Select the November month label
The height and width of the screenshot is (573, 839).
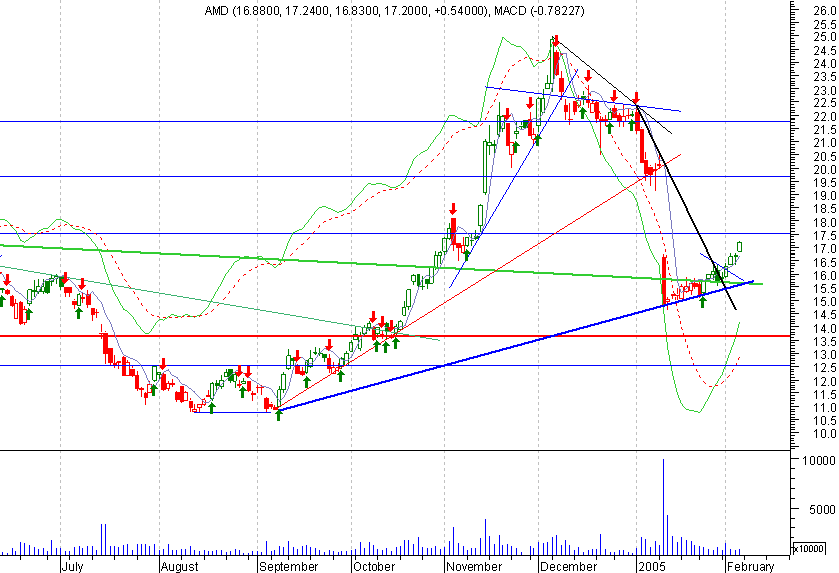pos(474,566)
